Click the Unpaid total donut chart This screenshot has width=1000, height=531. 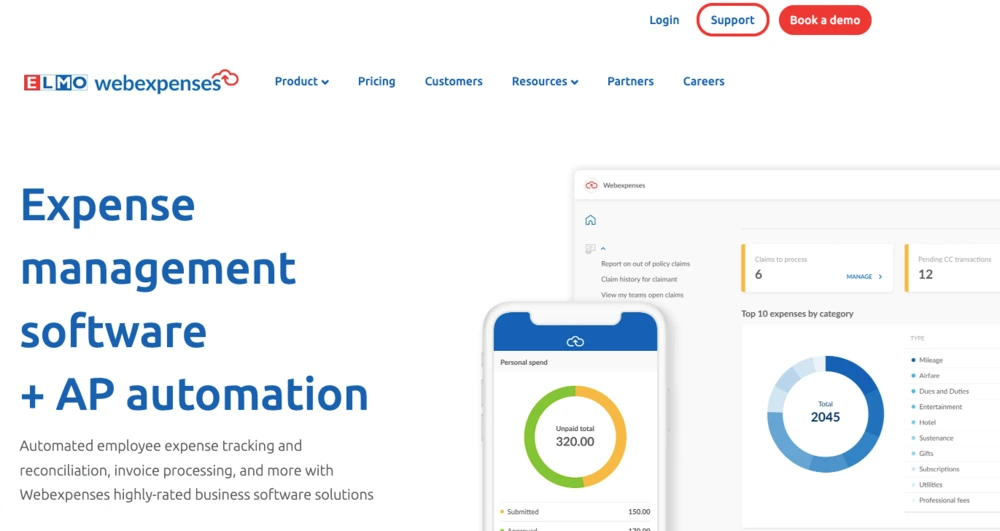[575, 437]
